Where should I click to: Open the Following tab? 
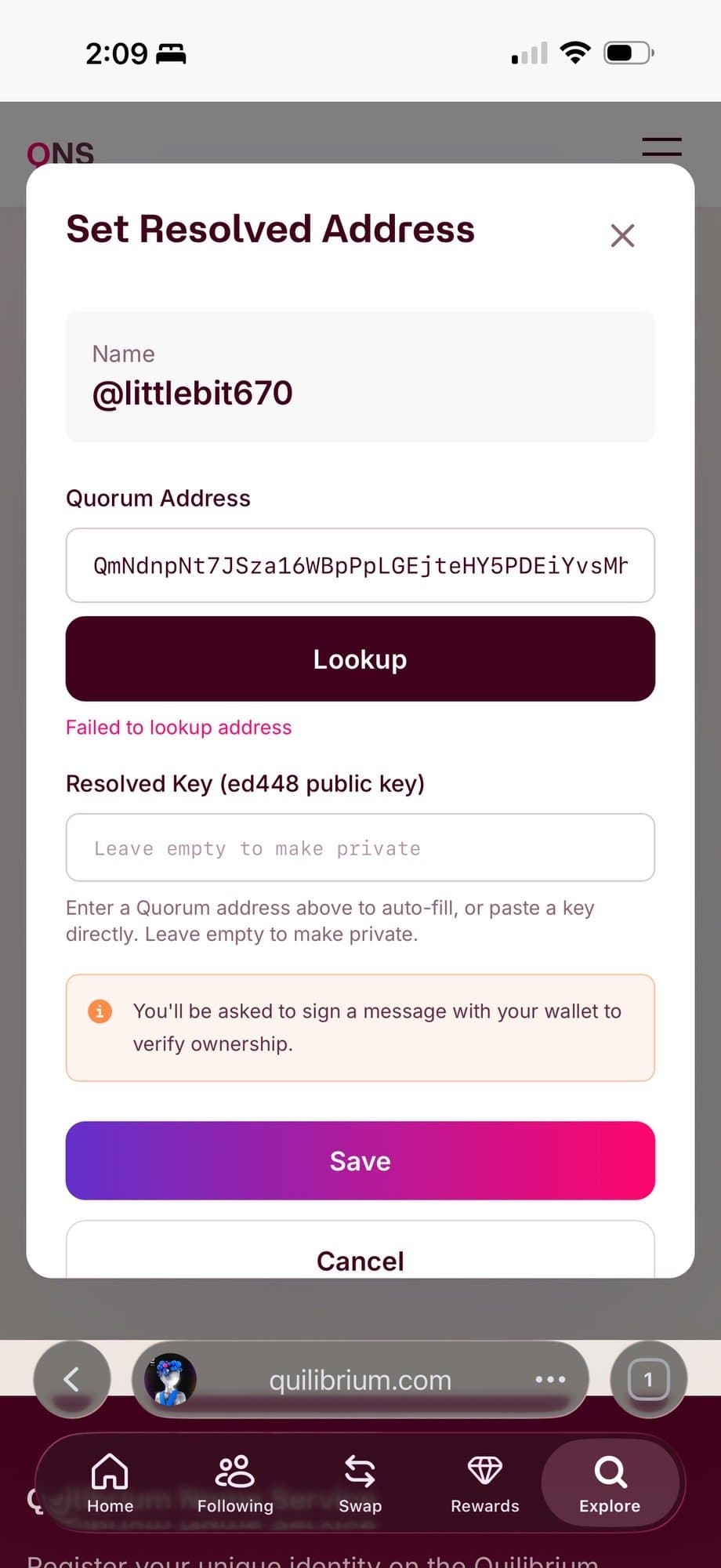(235, 1483)
